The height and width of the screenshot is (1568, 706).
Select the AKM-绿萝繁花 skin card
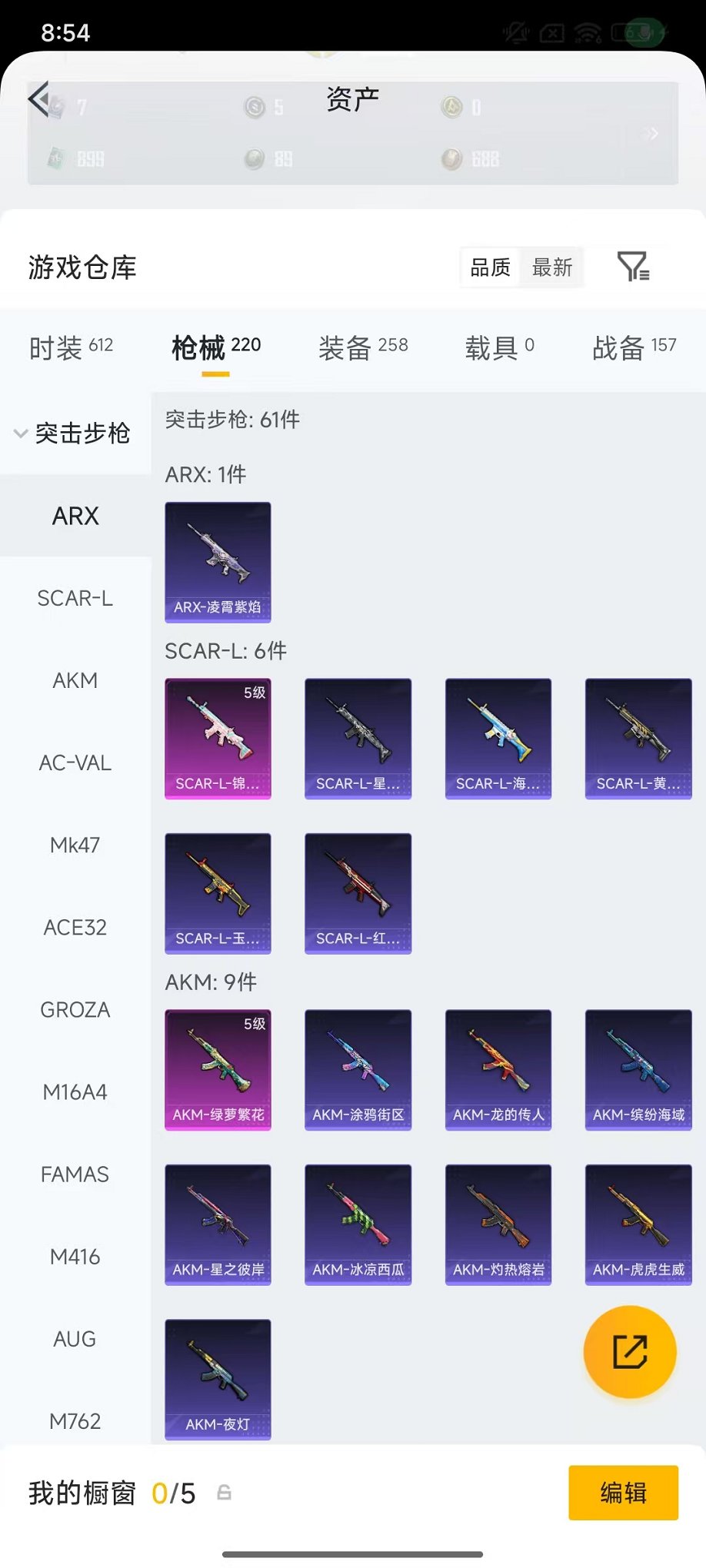coord(218,1070)
